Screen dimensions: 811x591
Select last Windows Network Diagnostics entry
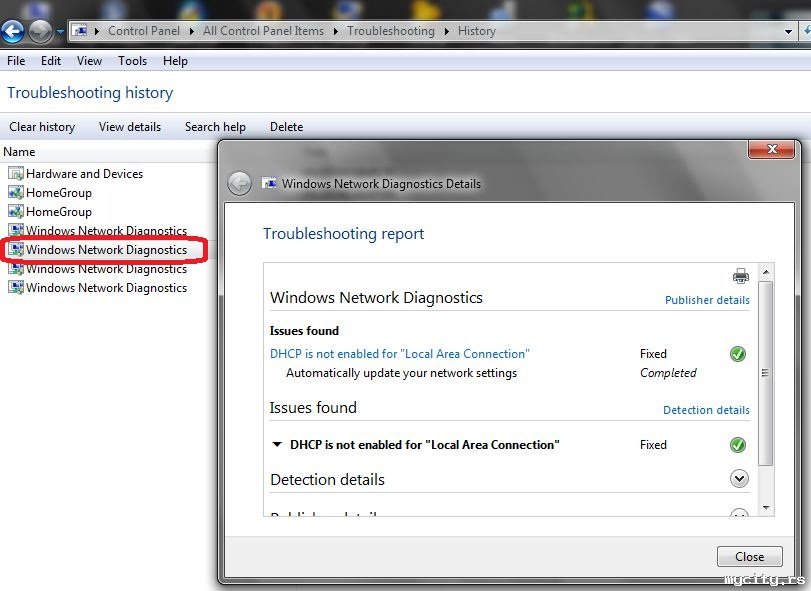pos(106,288)
